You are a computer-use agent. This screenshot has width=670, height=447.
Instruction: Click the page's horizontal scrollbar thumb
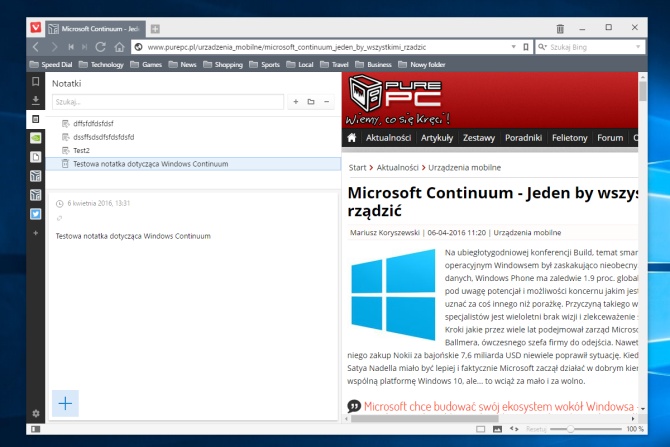[425, 419]
